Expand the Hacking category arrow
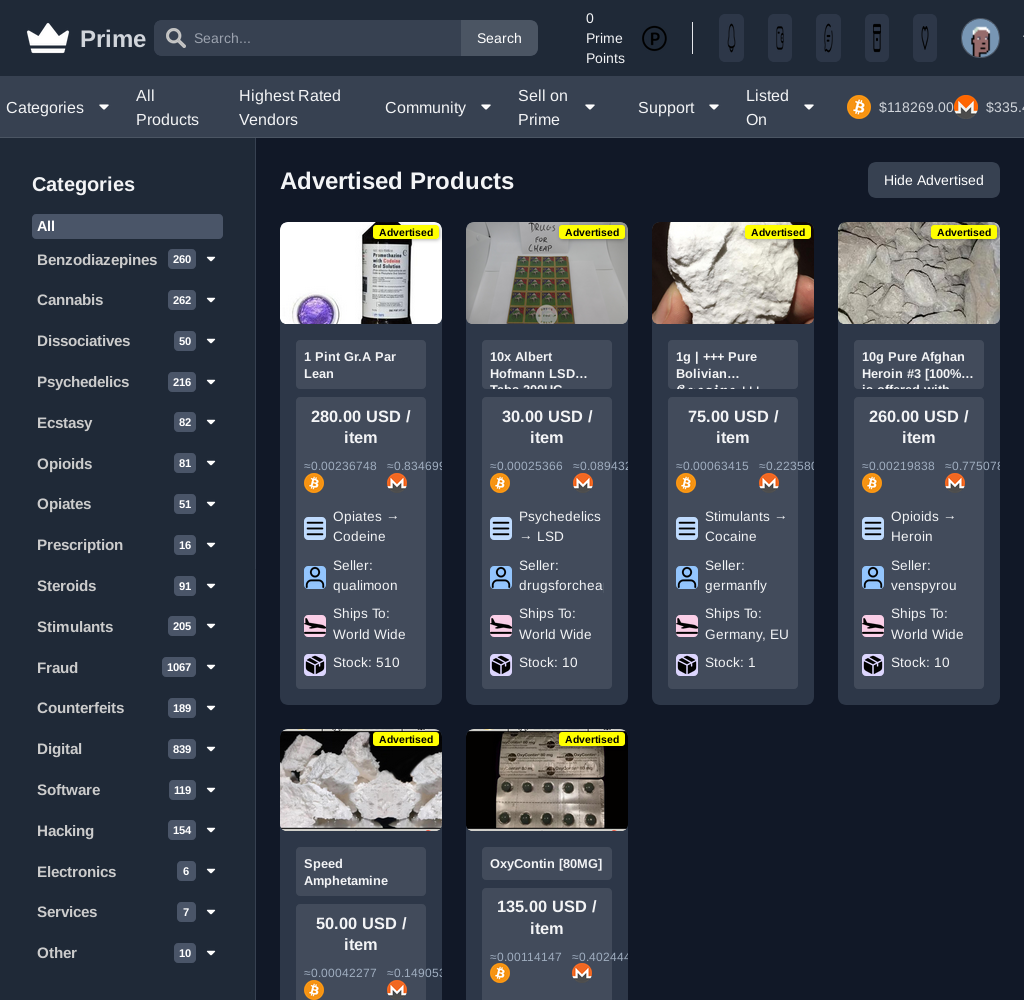Screen dimensions: 1024x1000 coord(211,830)
